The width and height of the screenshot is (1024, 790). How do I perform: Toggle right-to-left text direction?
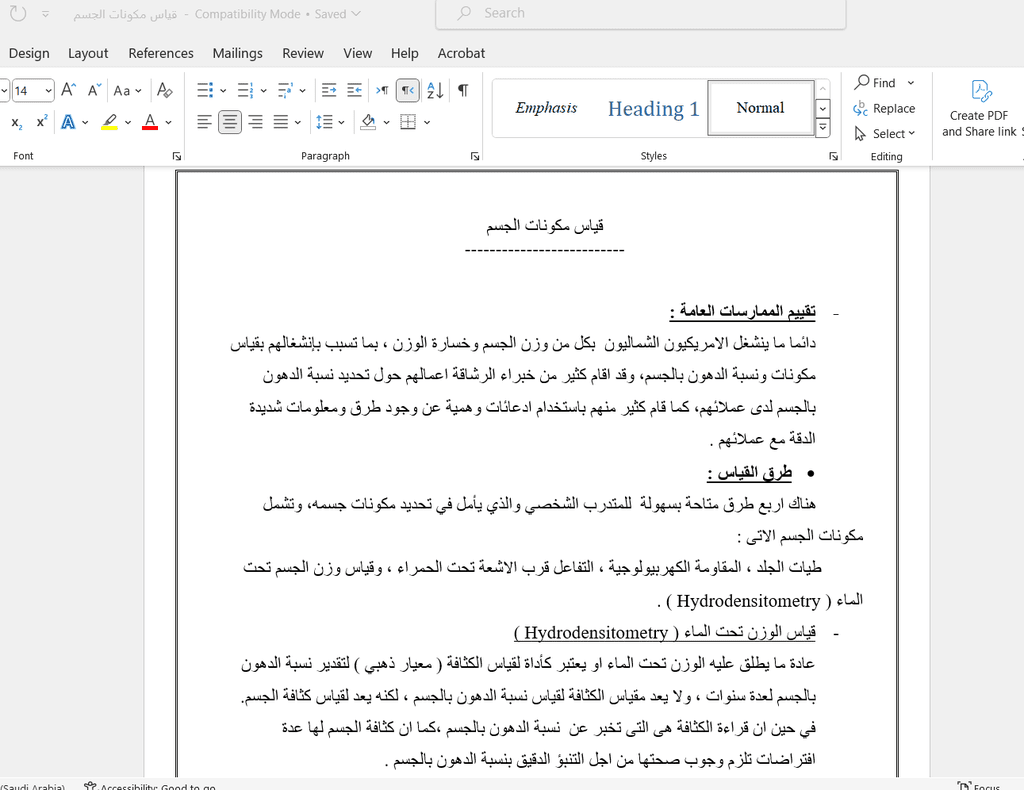pyautogui.click(x=408, y=90)
